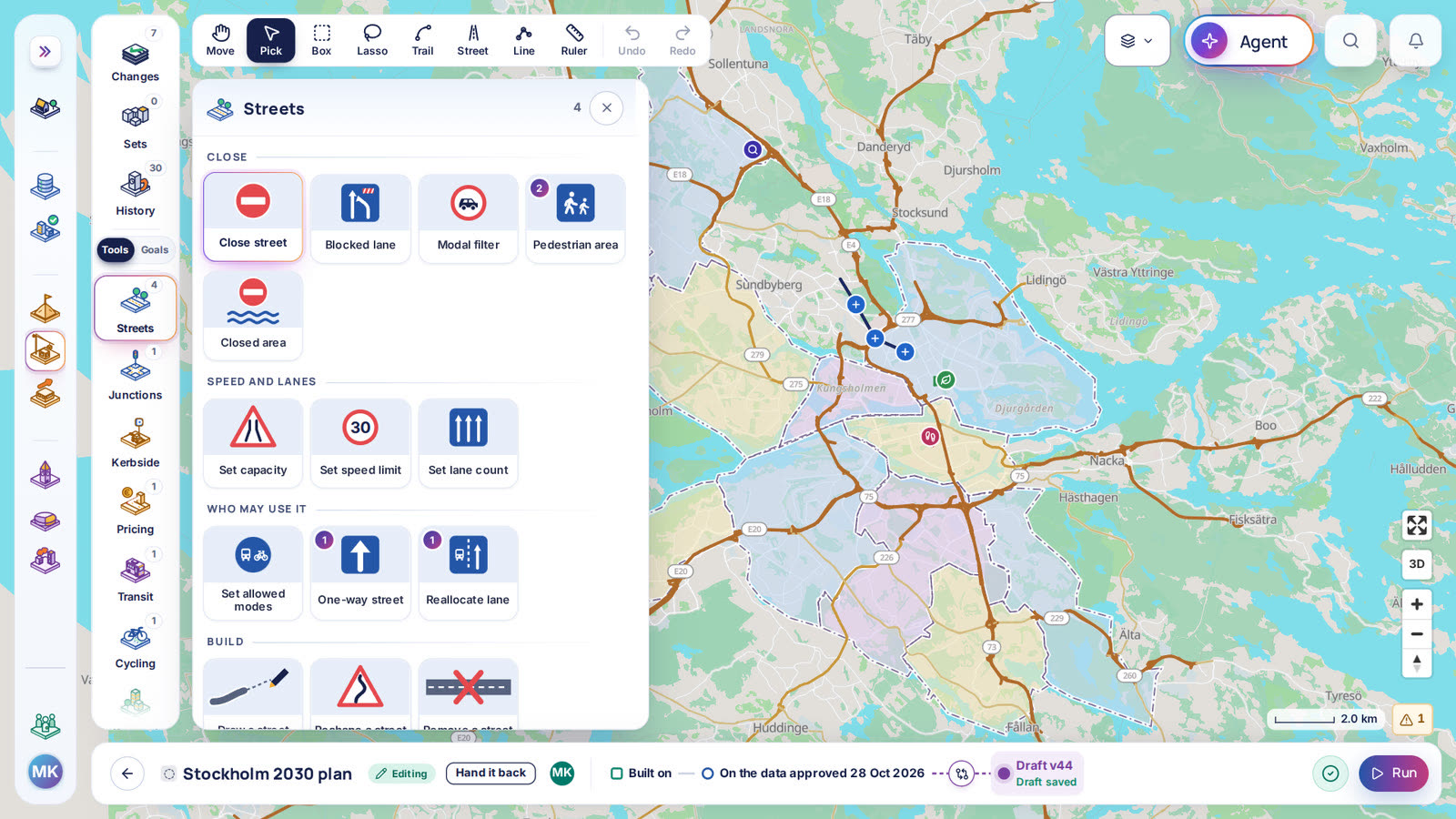Expand the left sidebar with chevrons

45,51
